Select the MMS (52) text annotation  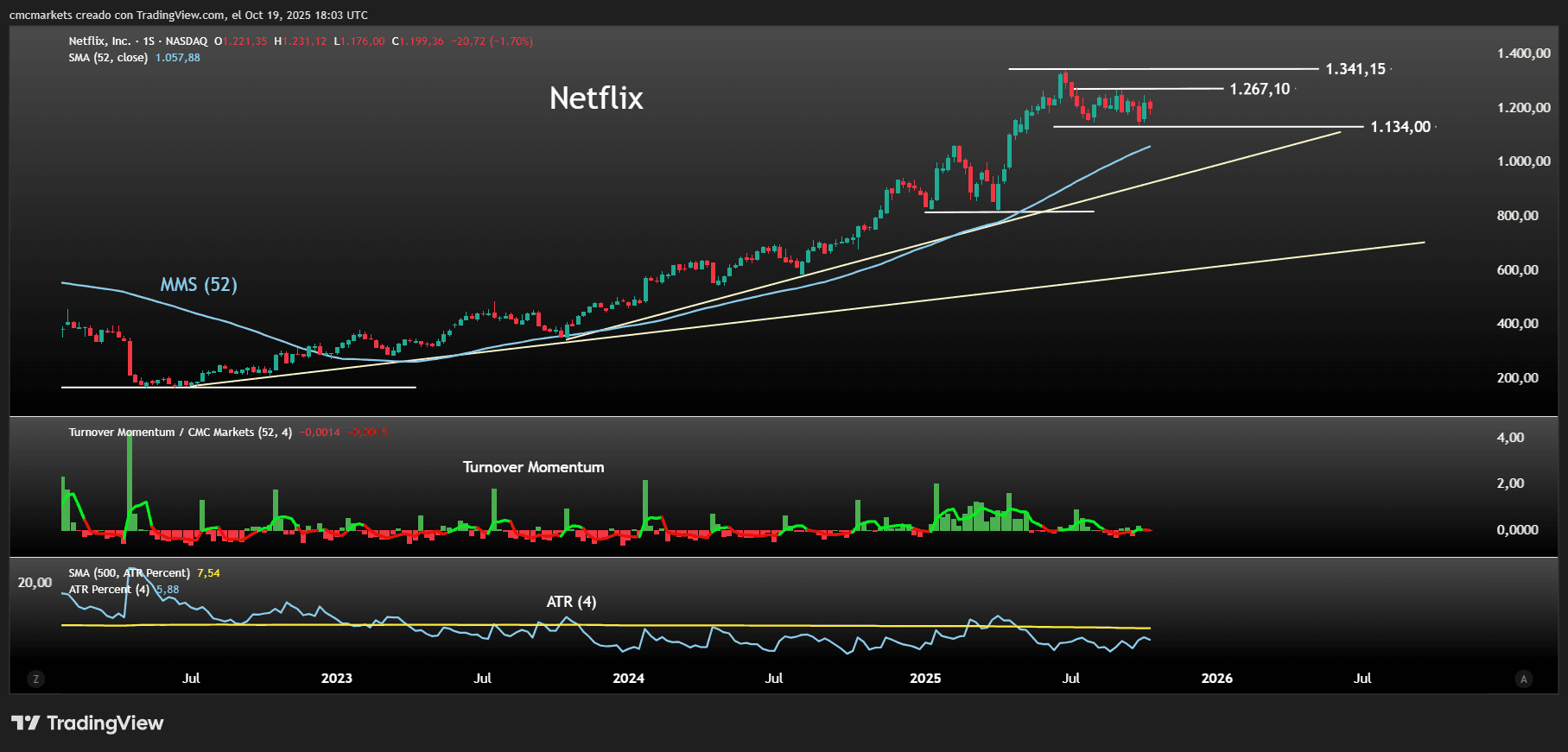[199, 285]
